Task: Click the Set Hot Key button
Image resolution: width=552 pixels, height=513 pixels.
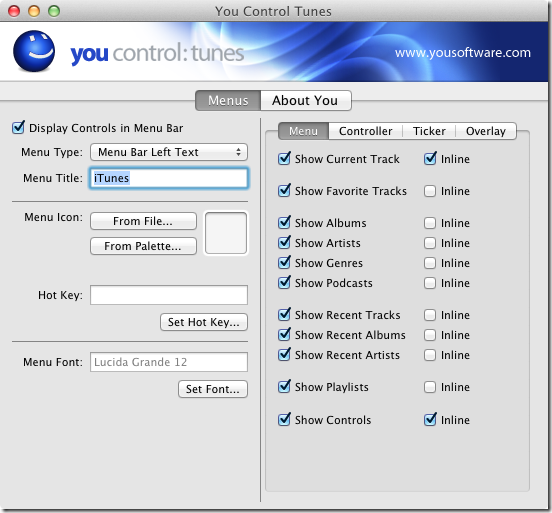Action: (x=204, y=322)
